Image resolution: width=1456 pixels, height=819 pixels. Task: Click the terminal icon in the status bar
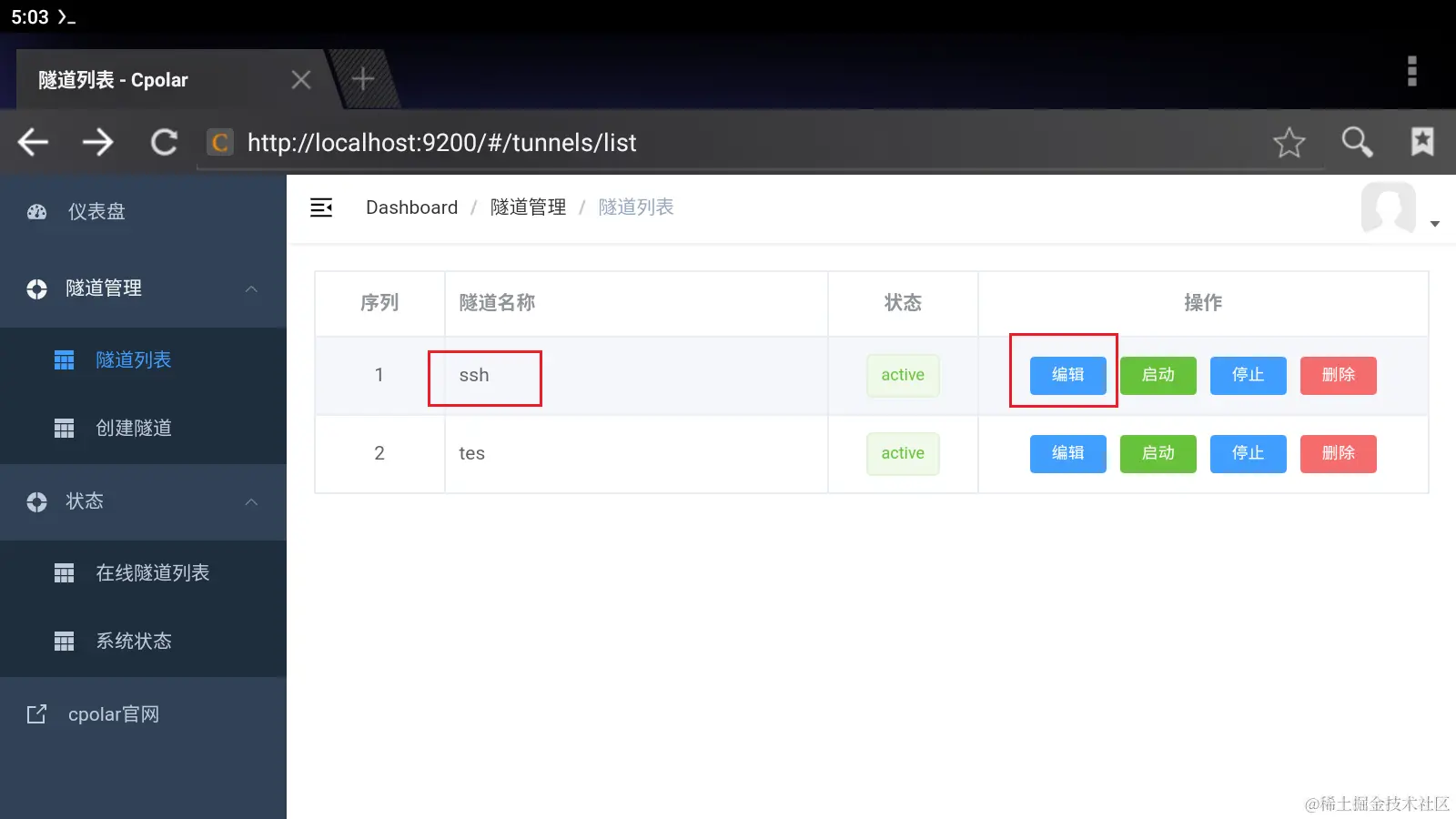pyautogui.click(x=66, y=17)
